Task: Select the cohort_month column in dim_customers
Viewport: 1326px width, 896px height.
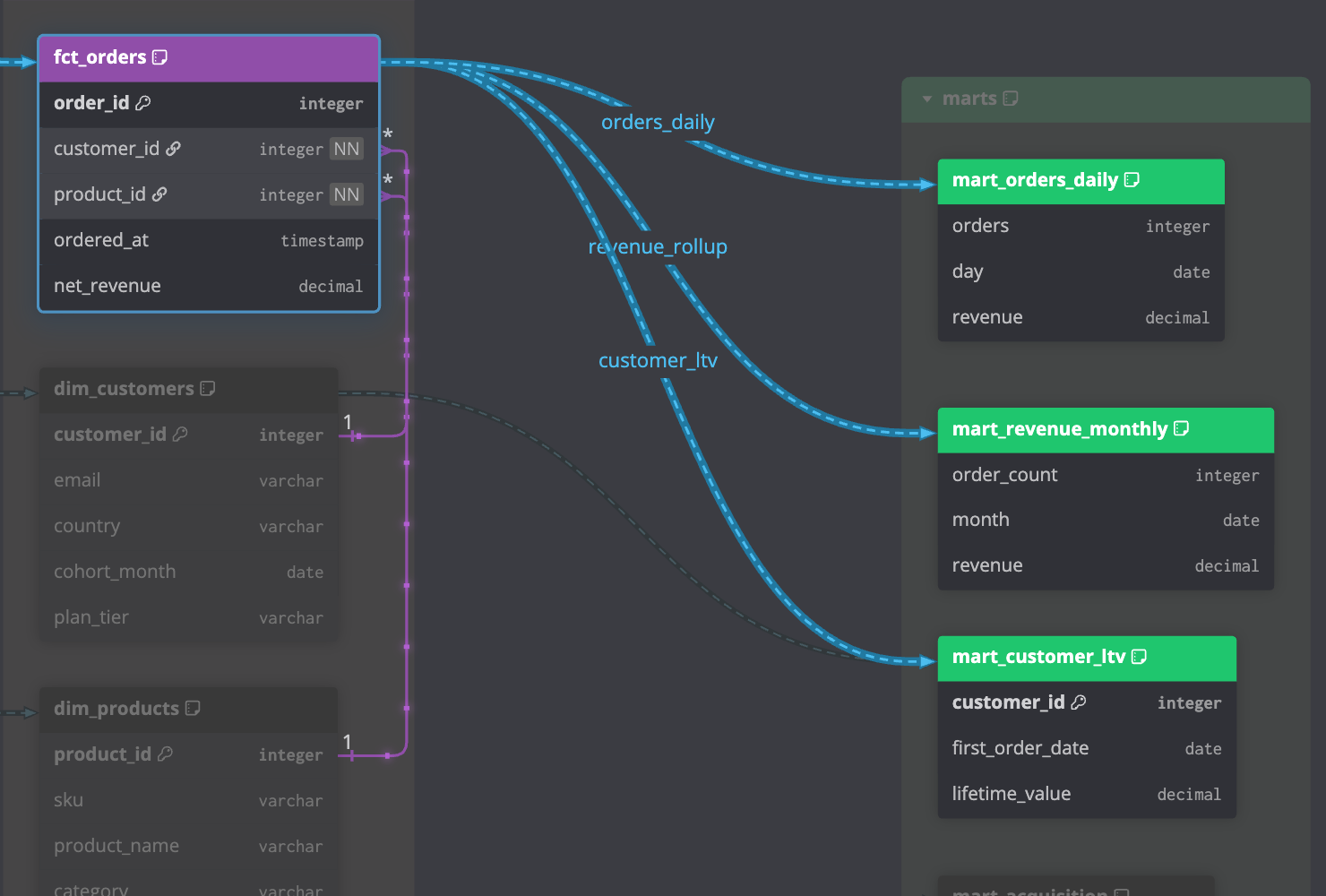Action: 189,573
